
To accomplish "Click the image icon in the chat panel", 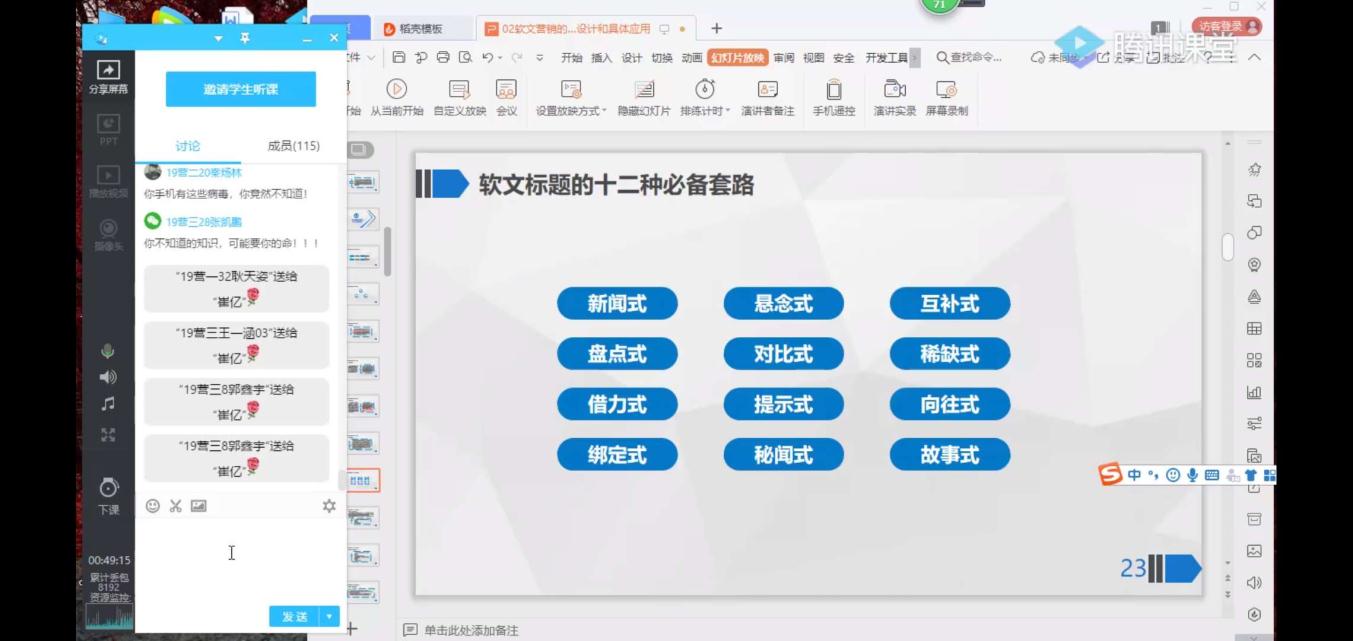I will (x=198, y=506).
